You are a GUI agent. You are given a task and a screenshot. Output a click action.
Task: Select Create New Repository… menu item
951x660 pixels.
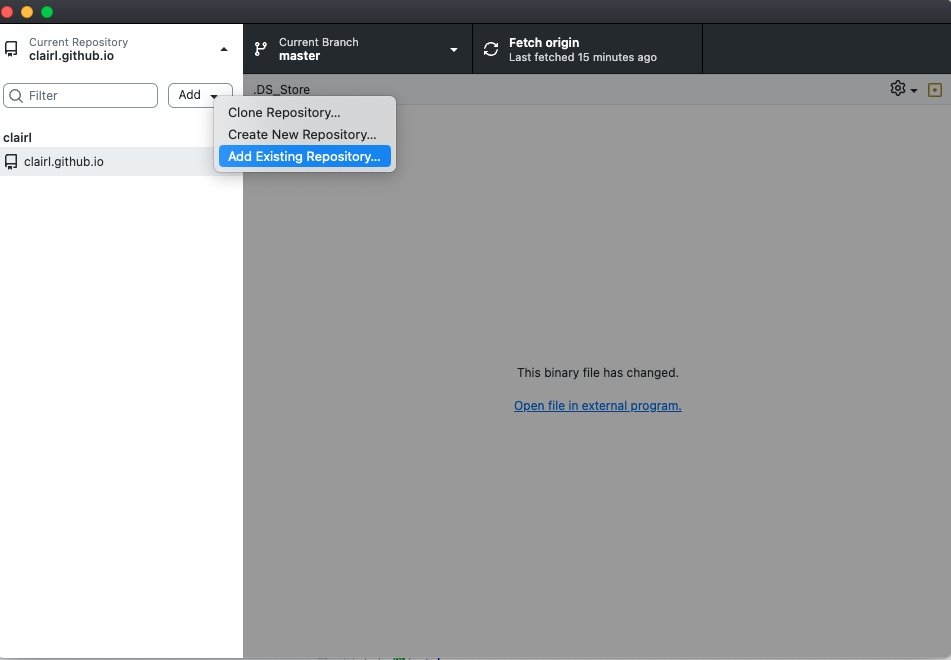(x=302, y=135)
